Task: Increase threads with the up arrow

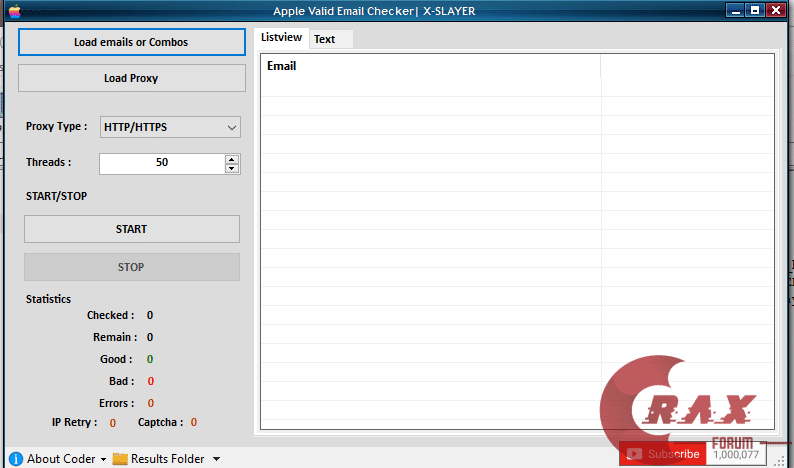Action: click(x=232, y=159)
